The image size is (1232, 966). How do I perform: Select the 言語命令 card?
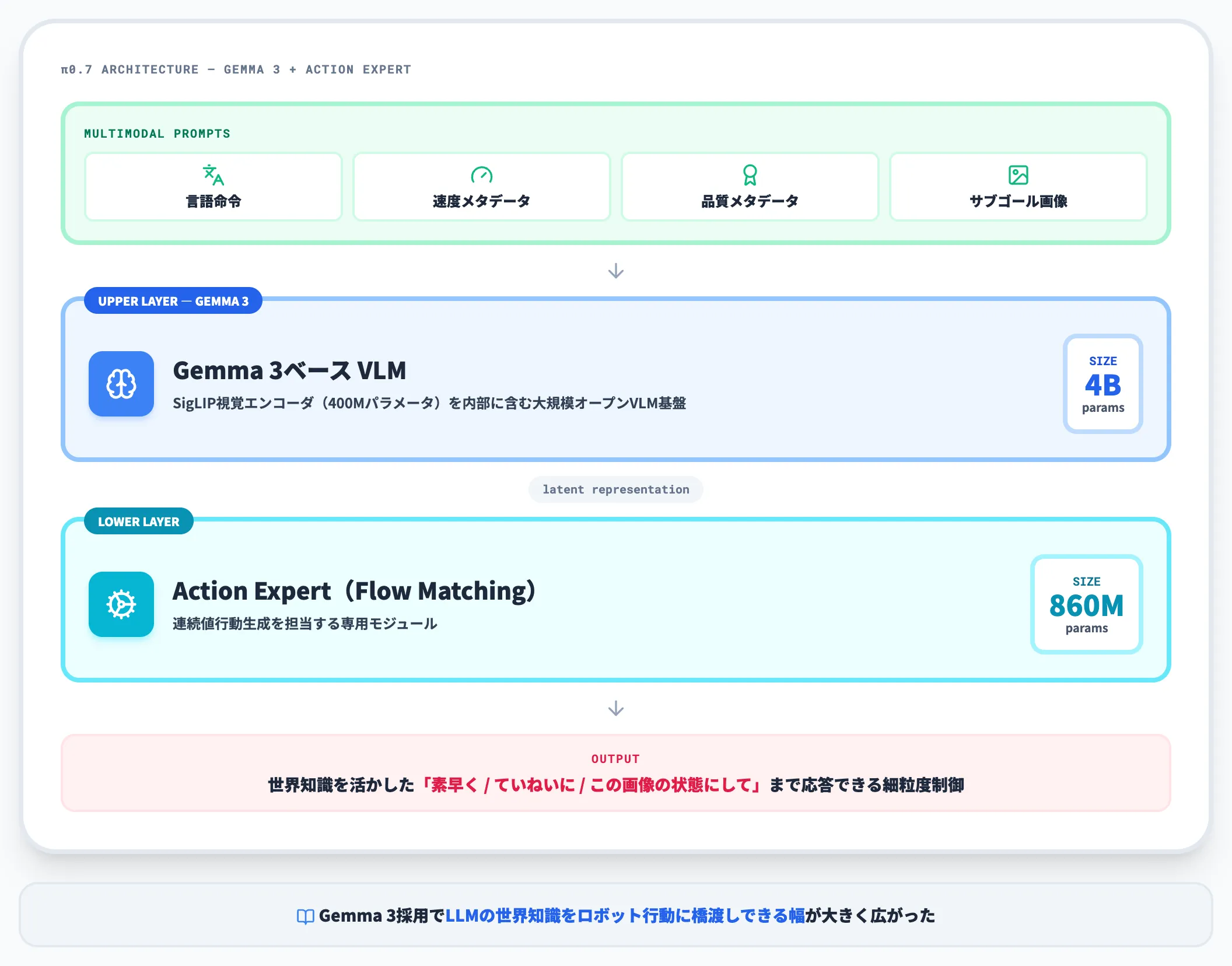click(x=213, y=187)
